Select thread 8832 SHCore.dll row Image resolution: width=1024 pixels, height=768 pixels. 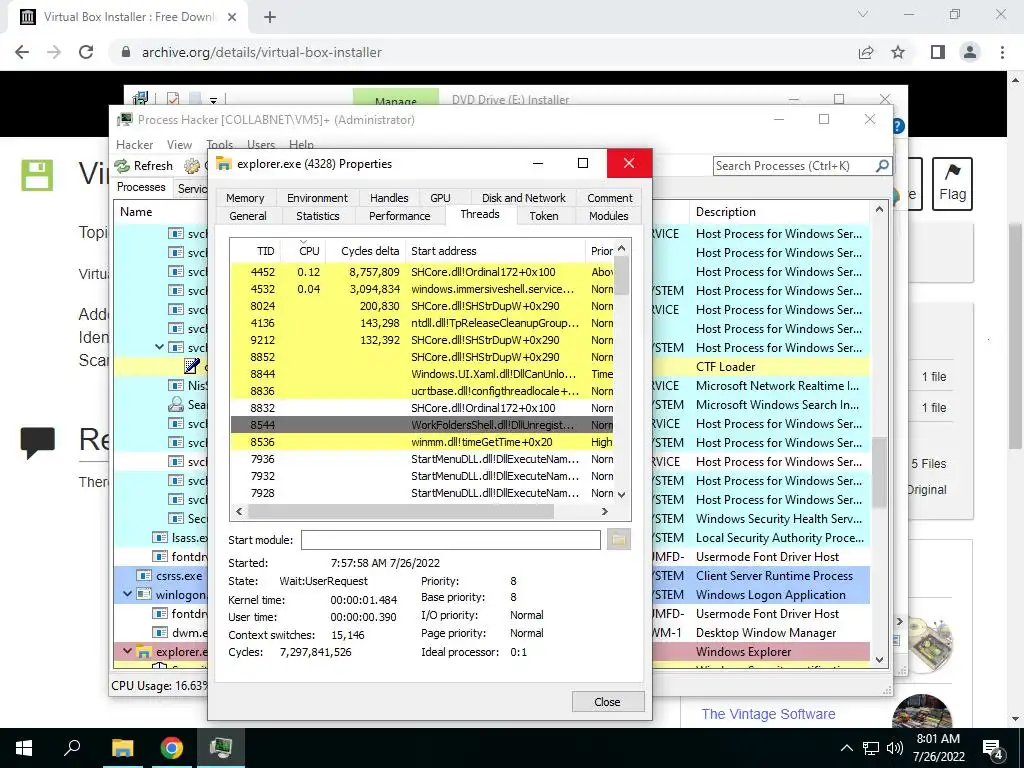click(422, 408)
